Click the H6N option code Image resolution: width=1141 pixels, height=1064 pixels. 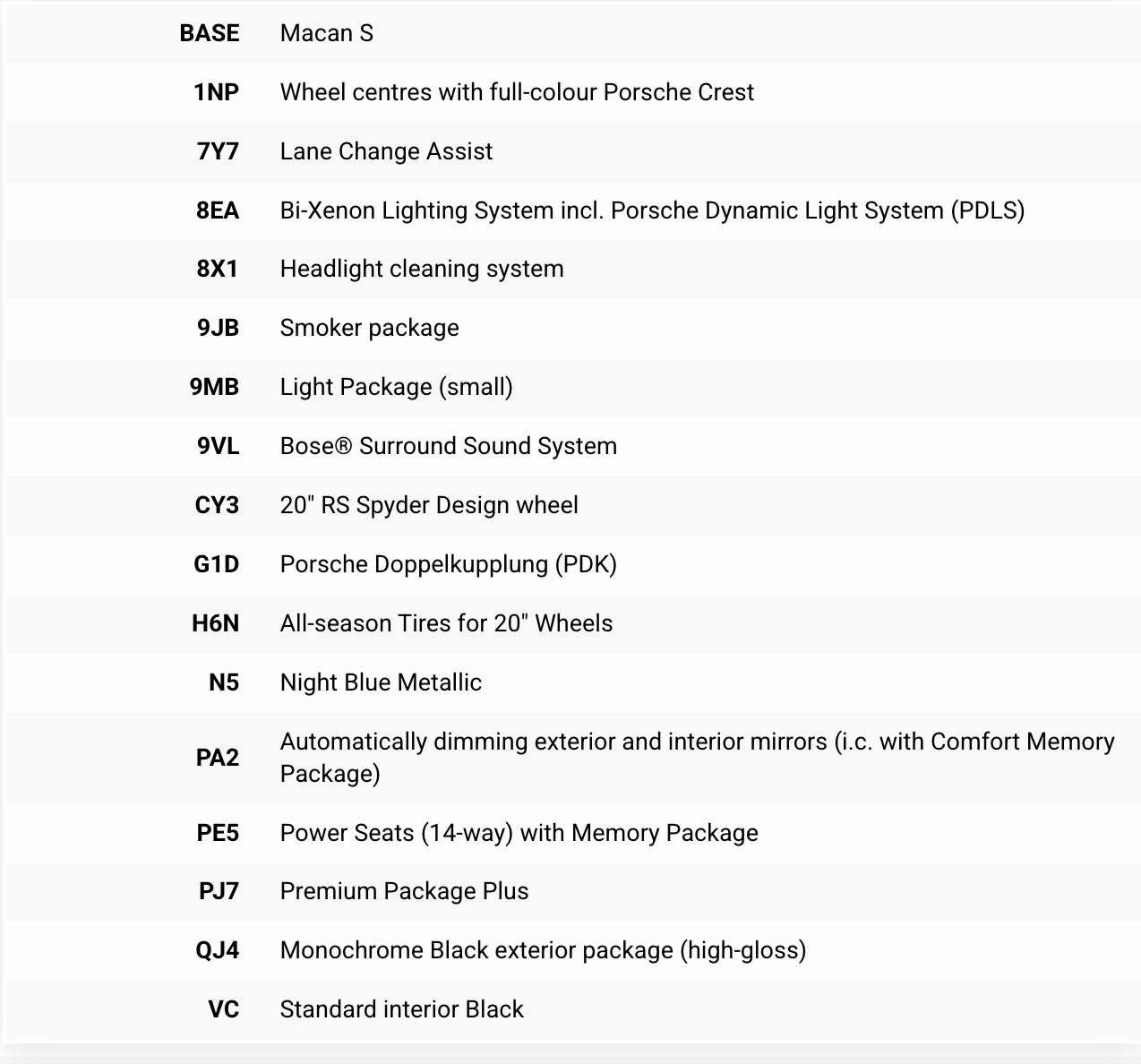point(215,623)
